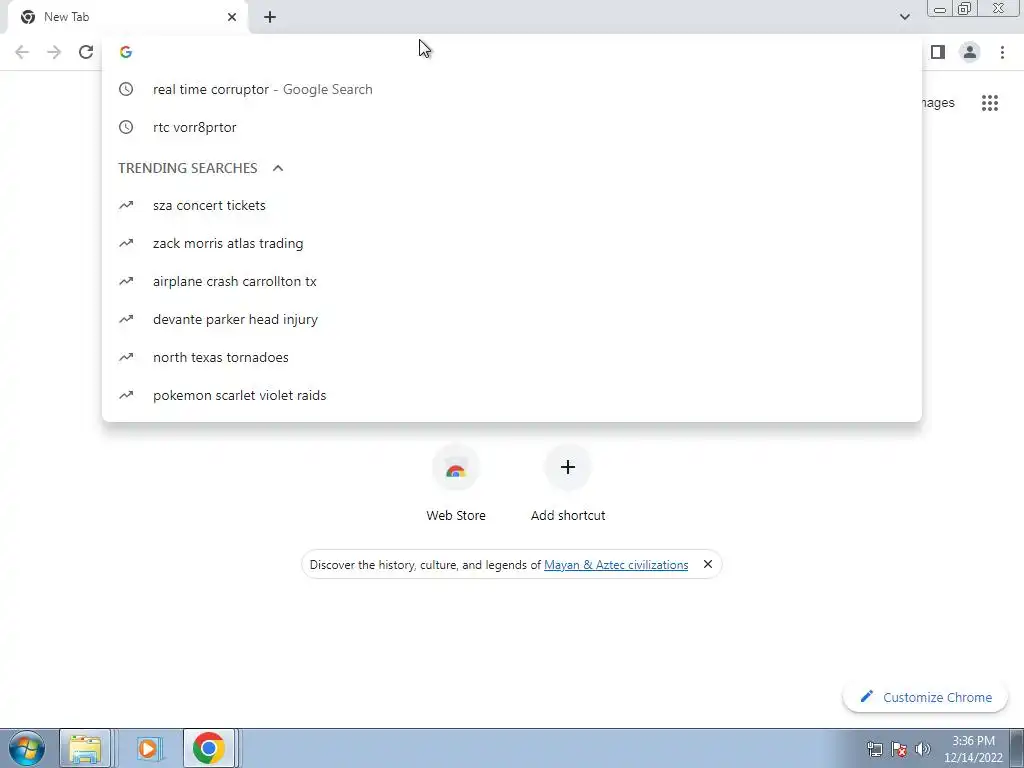
Task: Launch Windows Media Player from taskbar
Action: (148, 748)
